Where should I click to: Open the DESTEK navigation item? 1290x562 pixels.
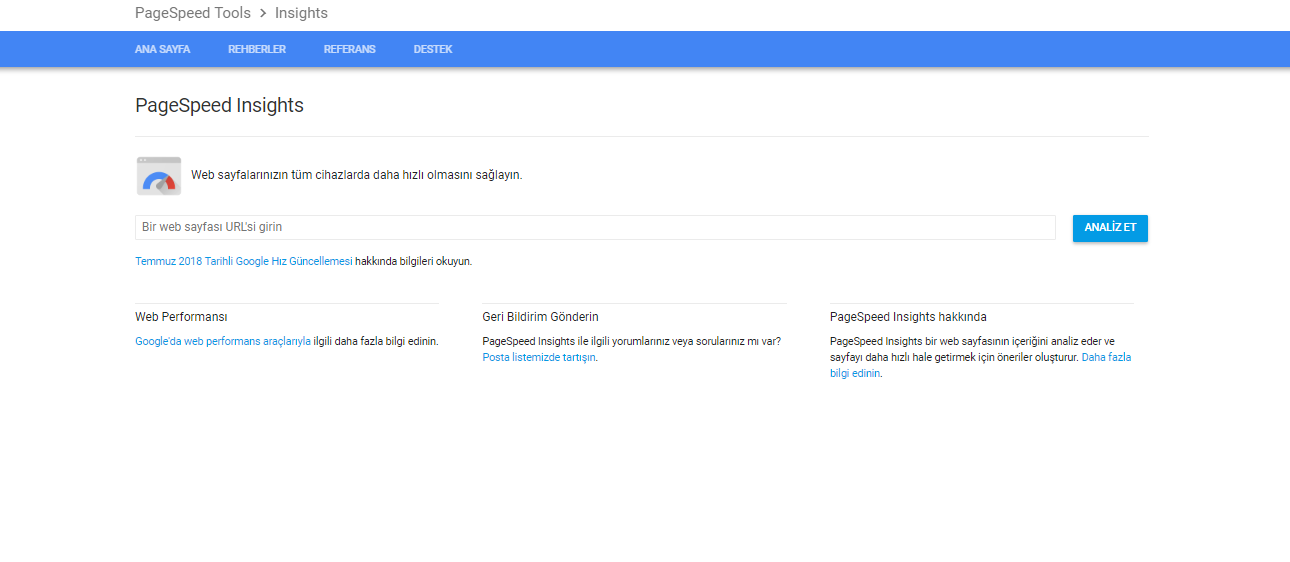coord(433,49)
